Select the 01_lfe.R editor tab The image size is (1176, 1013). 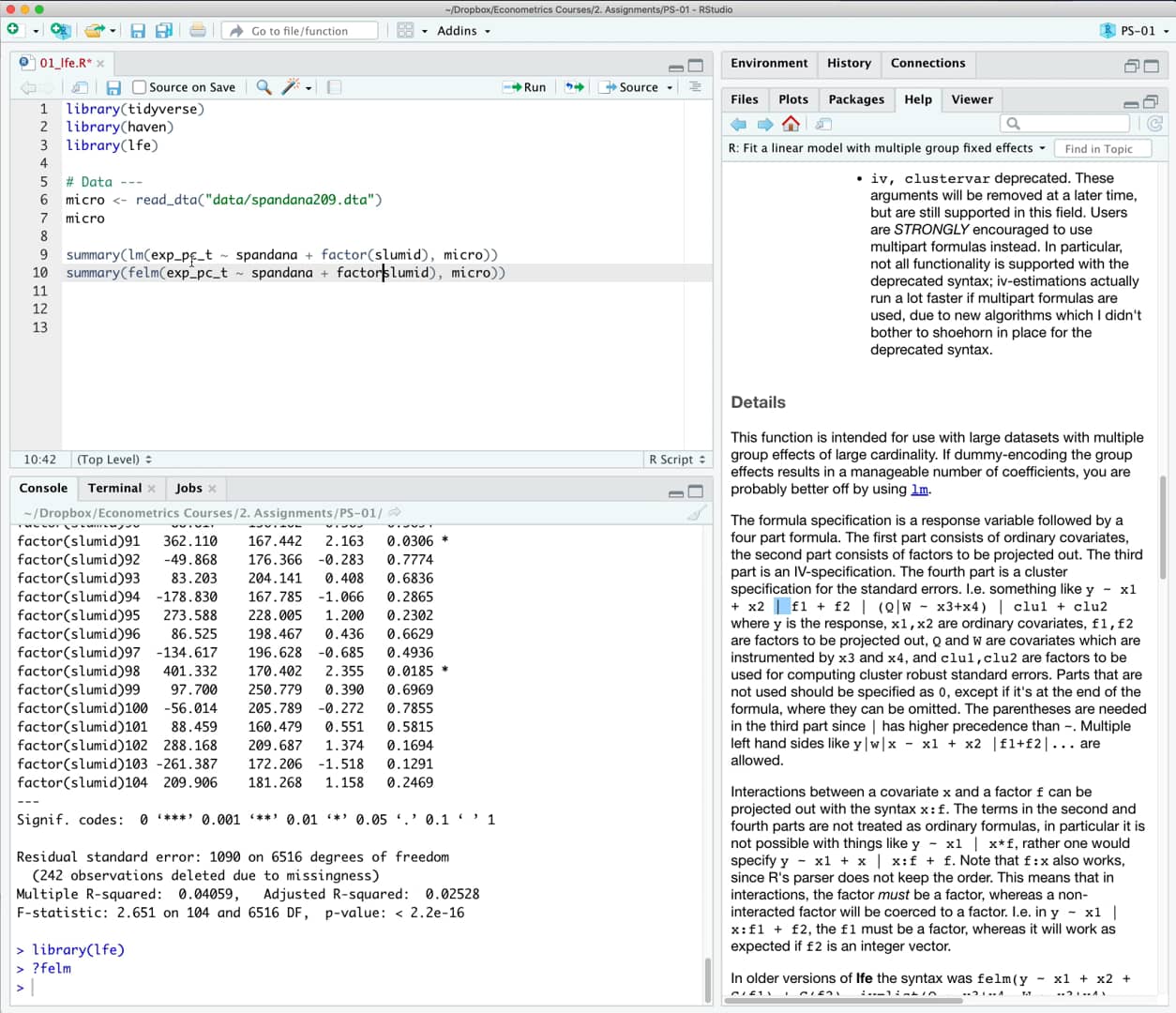(66, 63)
